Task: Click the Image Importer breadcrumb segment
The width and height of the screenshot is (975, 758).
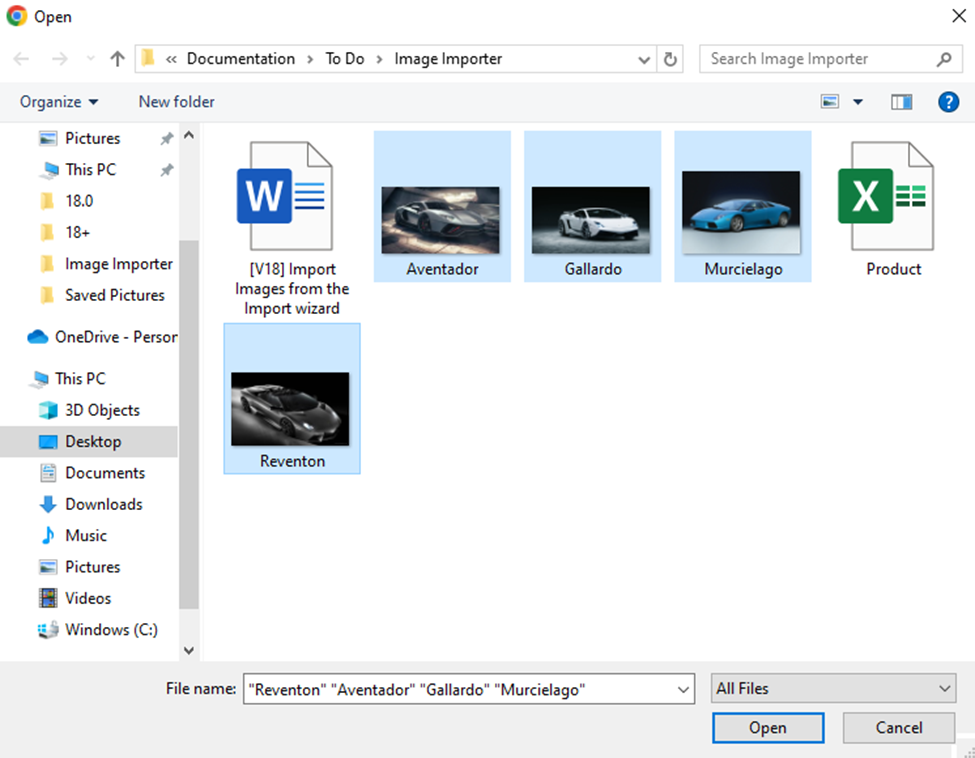Action: [448, 59]
